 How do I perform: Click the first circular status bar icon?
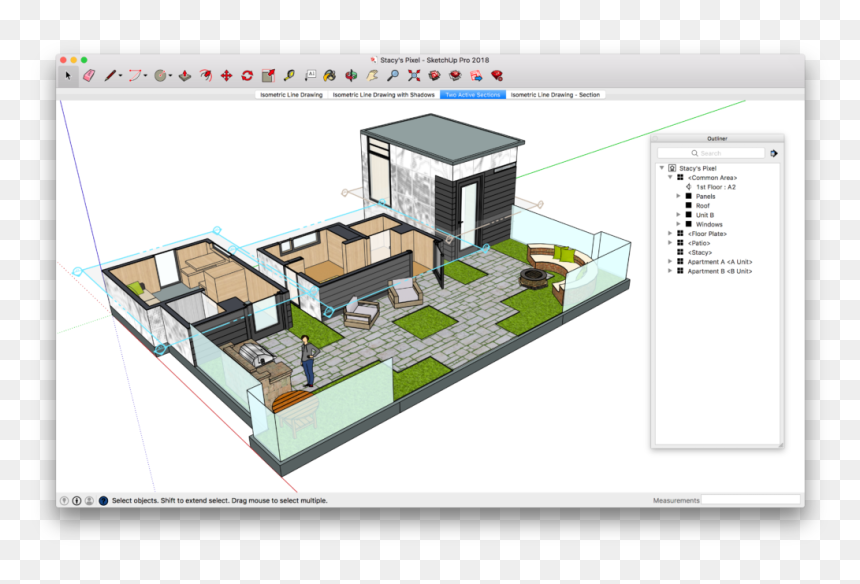point(64,501)
